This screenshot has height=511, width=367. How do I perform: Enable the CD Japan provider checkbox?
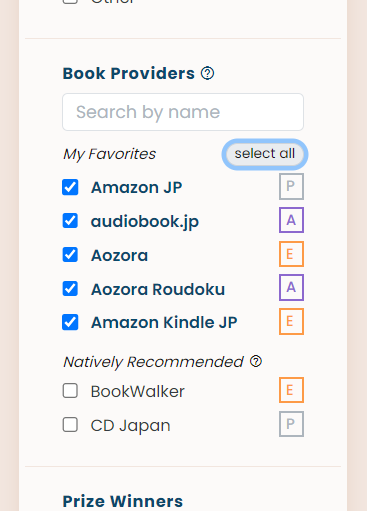coord(70,425)
